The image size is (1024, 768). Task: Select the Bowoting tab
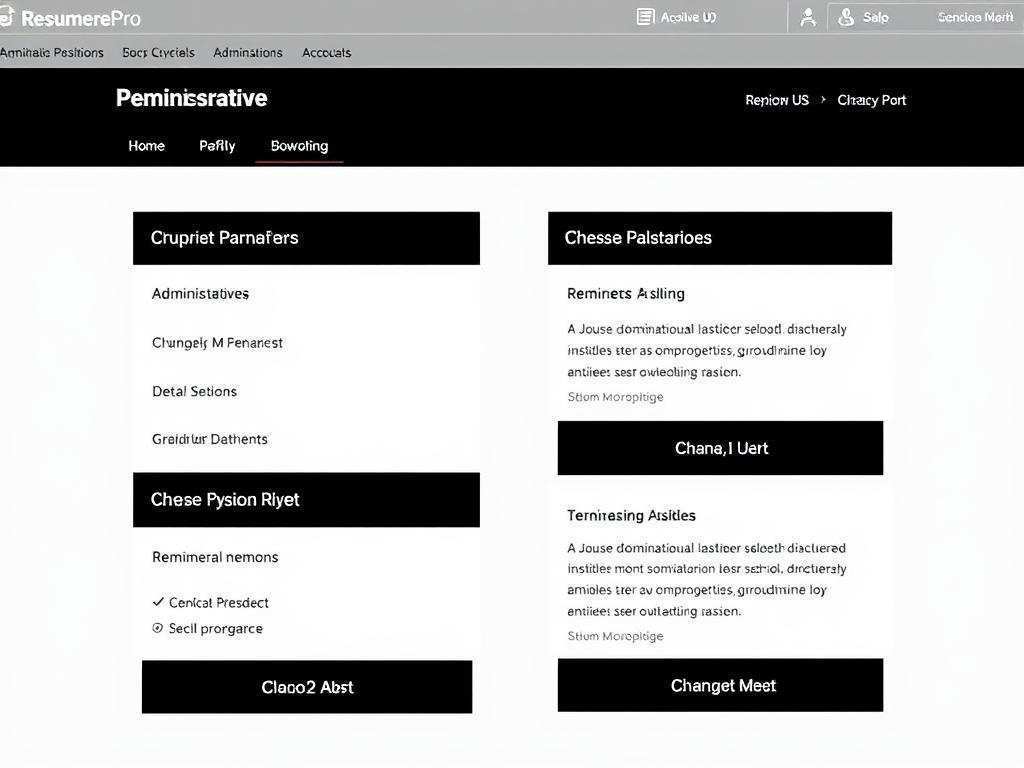[299, 146]
